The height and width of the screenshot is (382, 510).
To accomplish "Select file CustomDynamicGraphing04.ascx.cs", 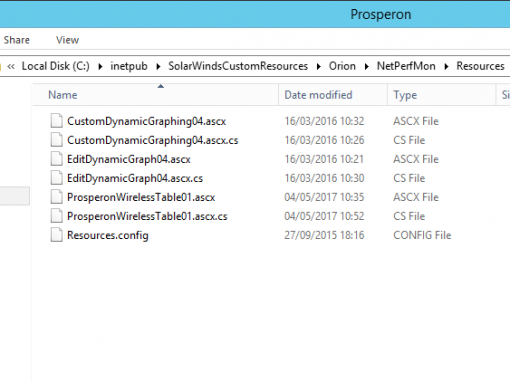I will click(x=153, y=140).
